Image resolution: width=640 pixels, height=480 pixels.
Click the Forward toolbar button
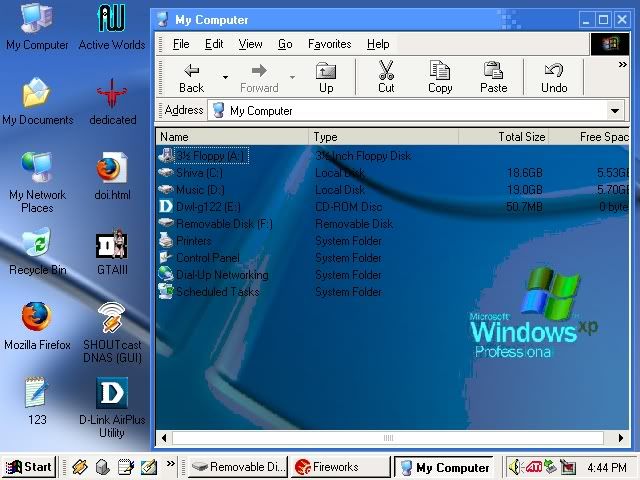click(x=259, y=77)
